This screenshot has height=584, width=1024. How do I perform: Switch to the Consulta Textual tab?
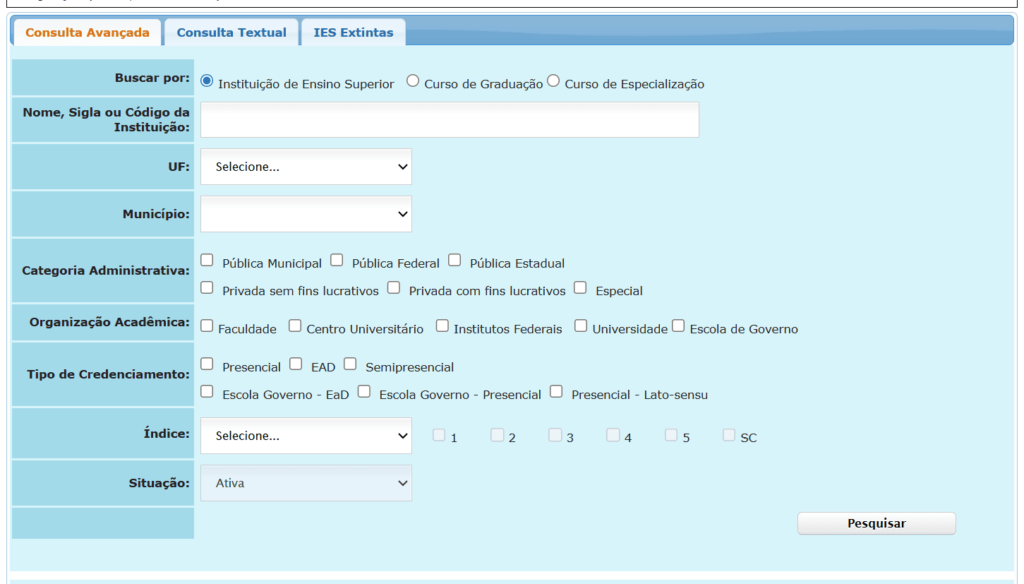[231, 33]
